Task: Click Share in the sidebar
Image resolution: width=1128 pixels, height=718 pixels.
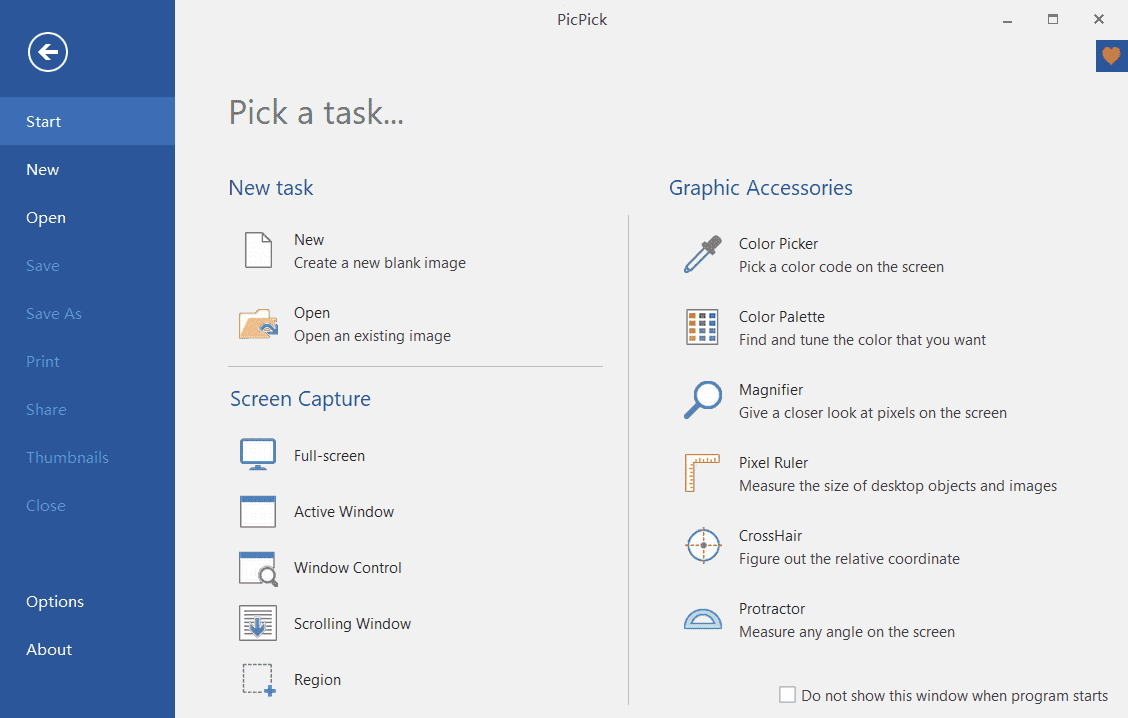Action: click(87, 409)
